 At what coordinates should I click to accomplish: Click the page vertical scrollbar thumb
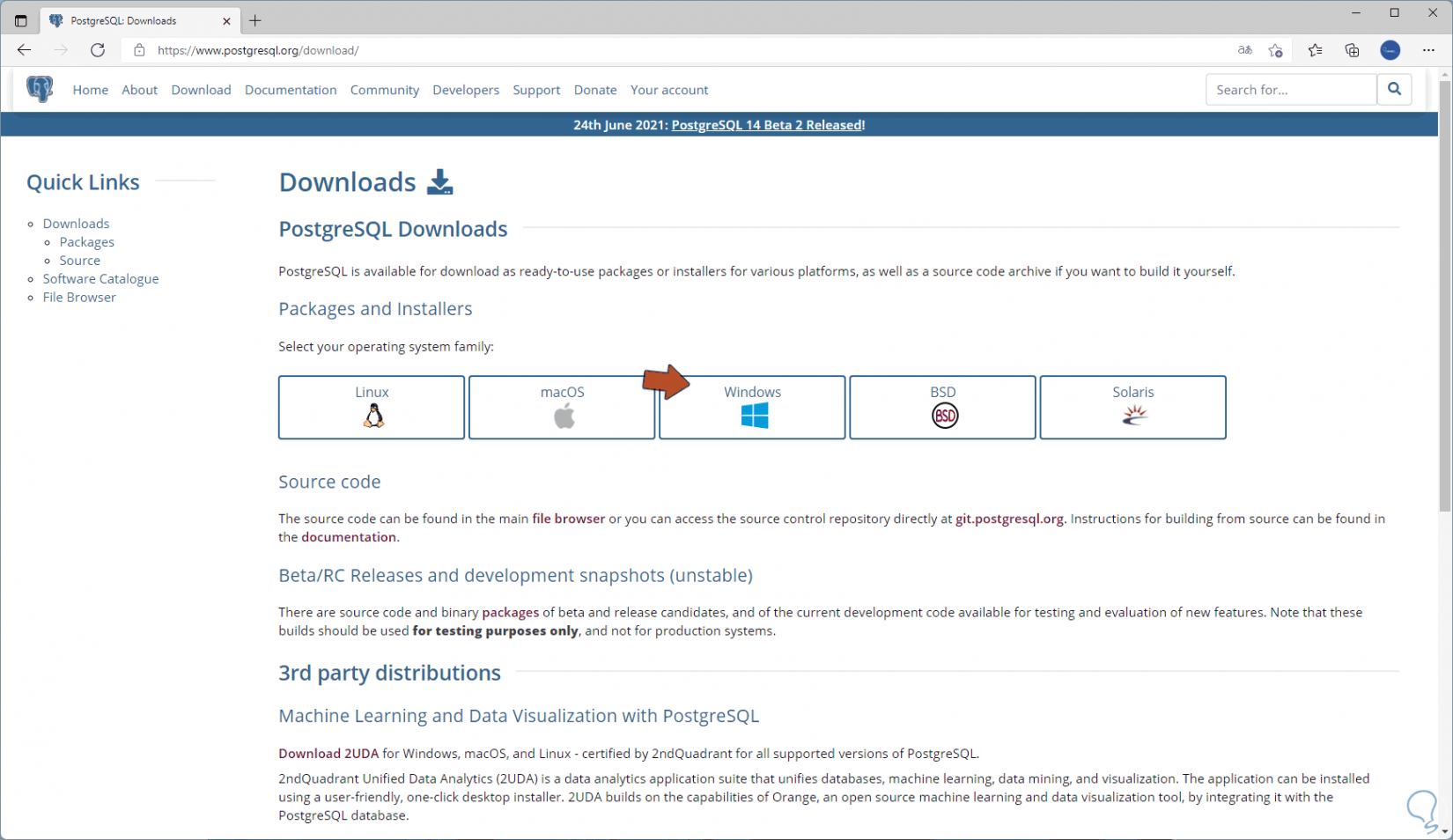[1445, 297]
